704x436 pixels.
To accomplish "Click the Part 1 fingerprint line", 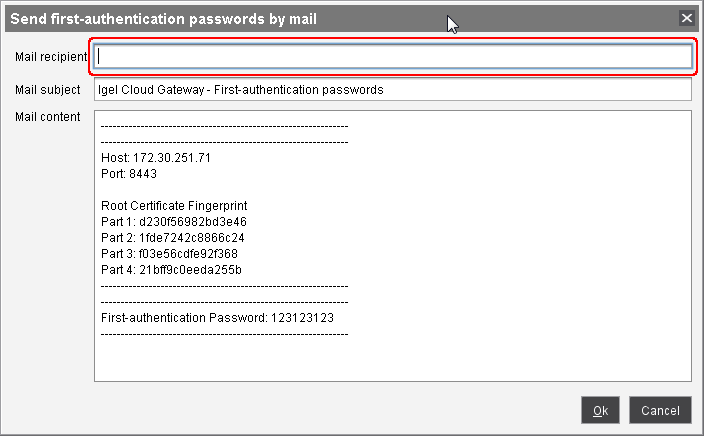I will tap(173, 222).
